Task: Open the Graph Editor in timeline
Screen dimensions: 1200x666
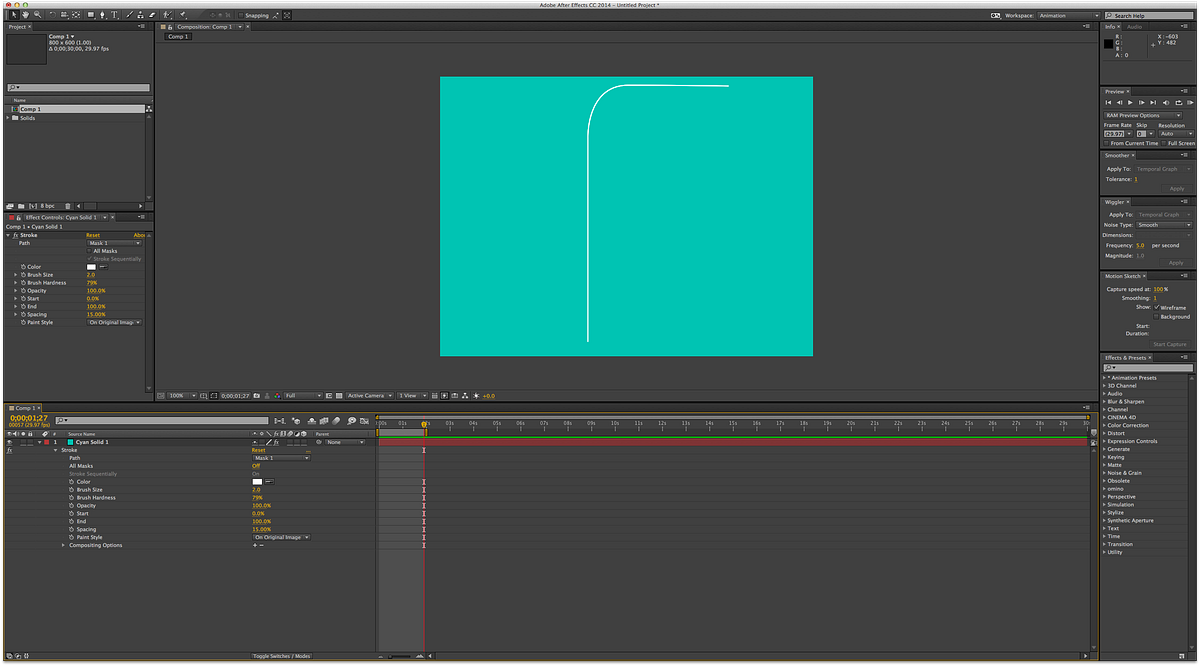Action: point(364,421)
